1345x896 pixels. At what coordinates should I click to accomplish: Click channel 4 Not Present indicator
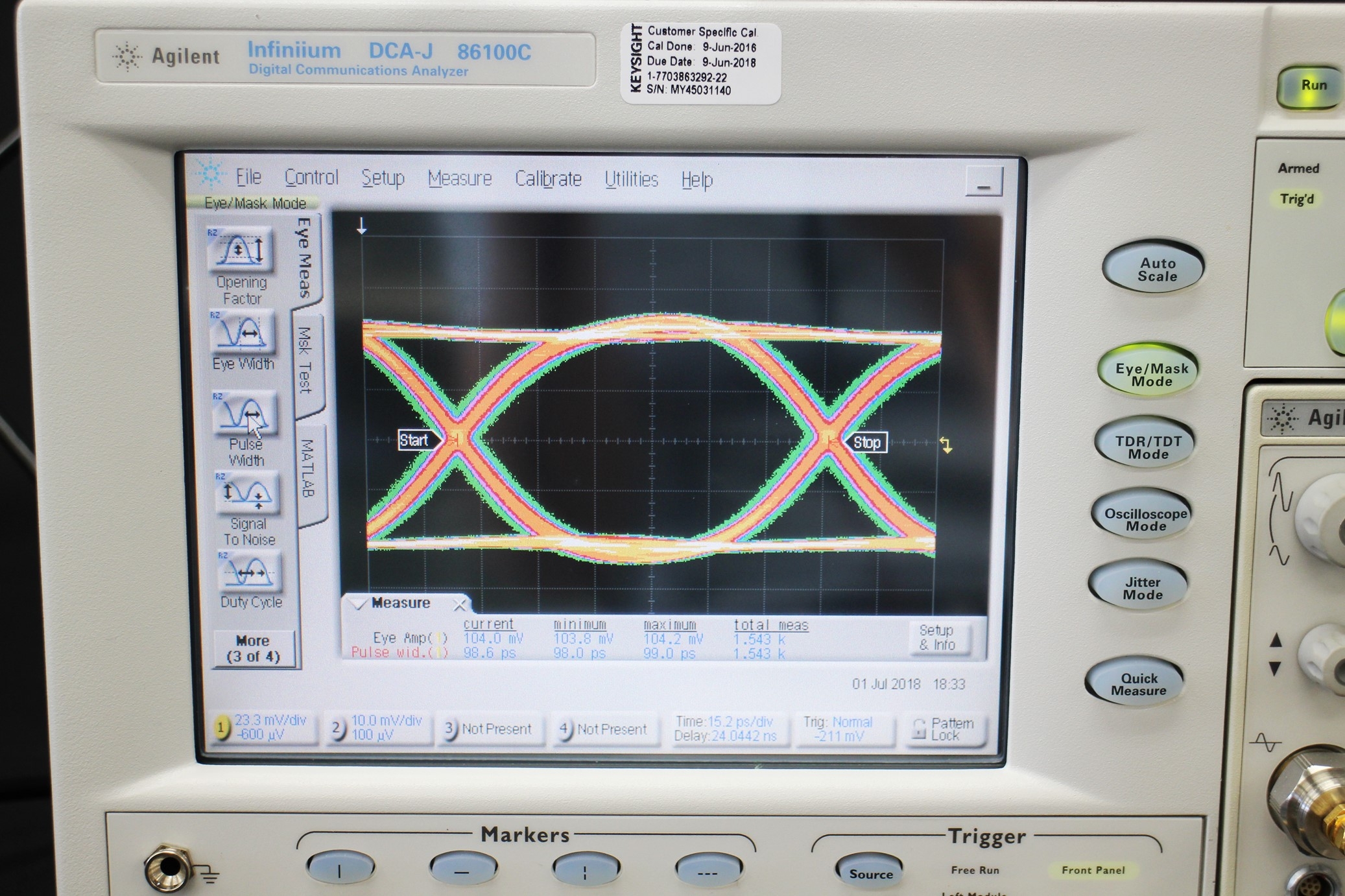[x=605, y=729]
